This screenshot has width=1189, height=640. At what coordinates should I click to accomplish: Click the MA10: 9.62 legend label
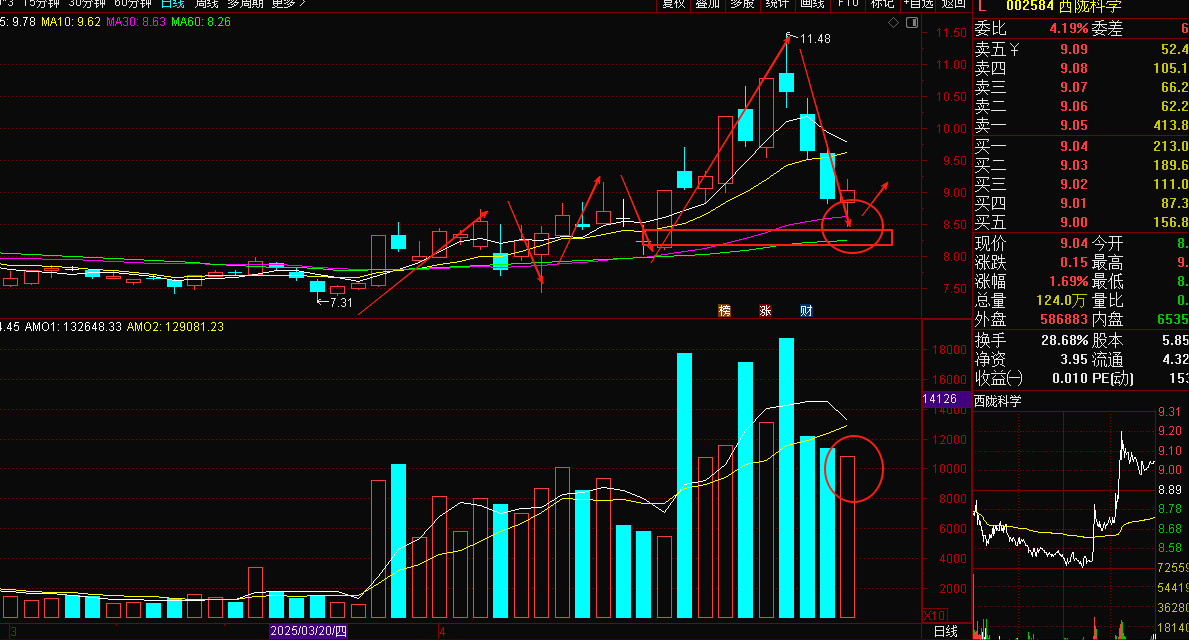[x=71, y=22]
